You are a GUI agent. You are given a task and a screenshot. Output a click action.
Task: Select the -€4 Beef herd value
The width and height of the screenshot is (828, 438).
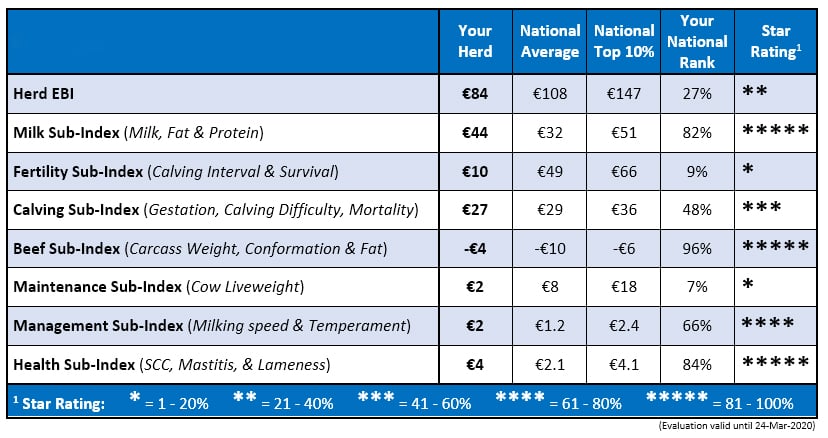(x=475, y=247)
